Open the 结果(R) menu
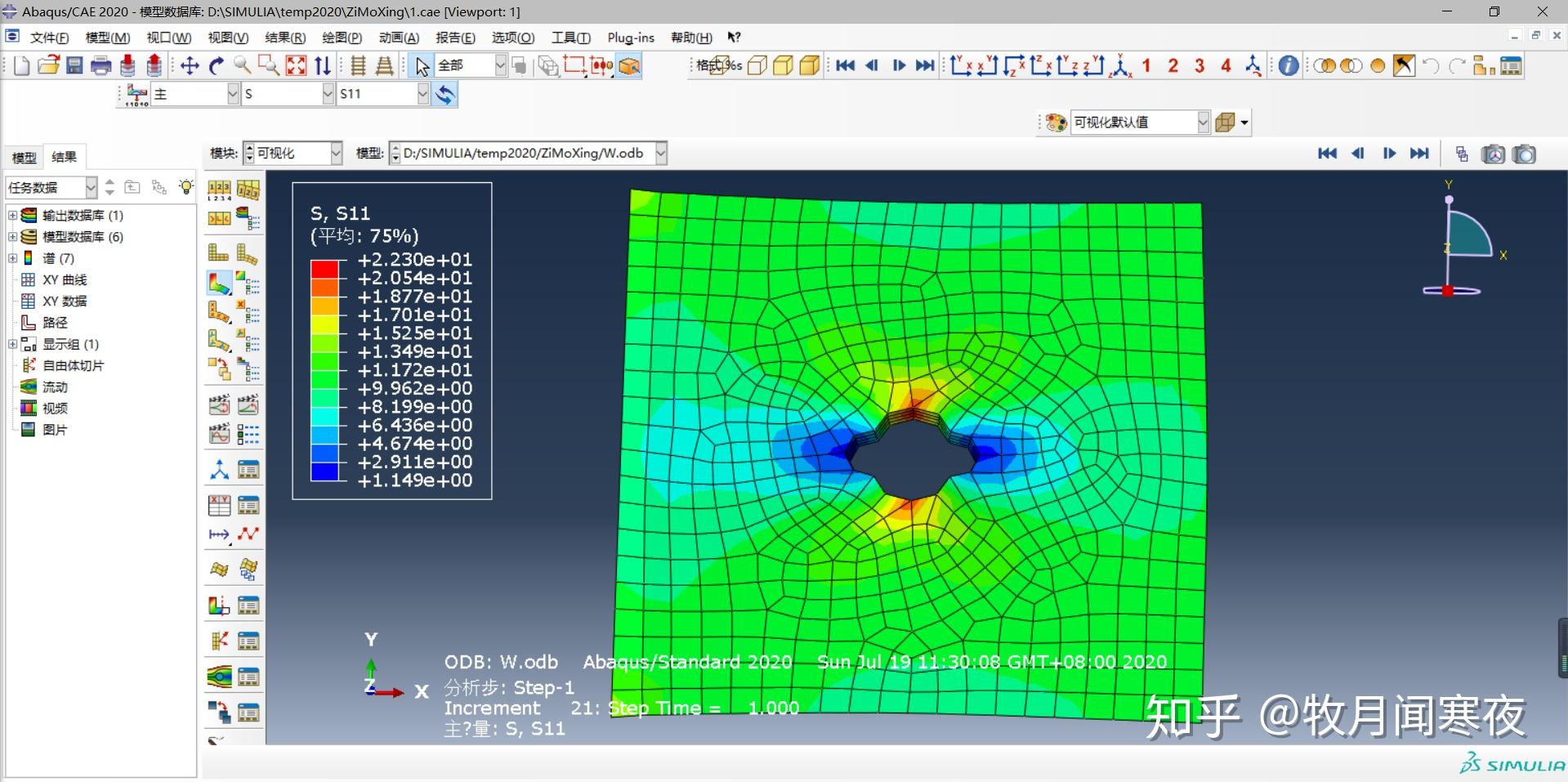 coord(284,38)
